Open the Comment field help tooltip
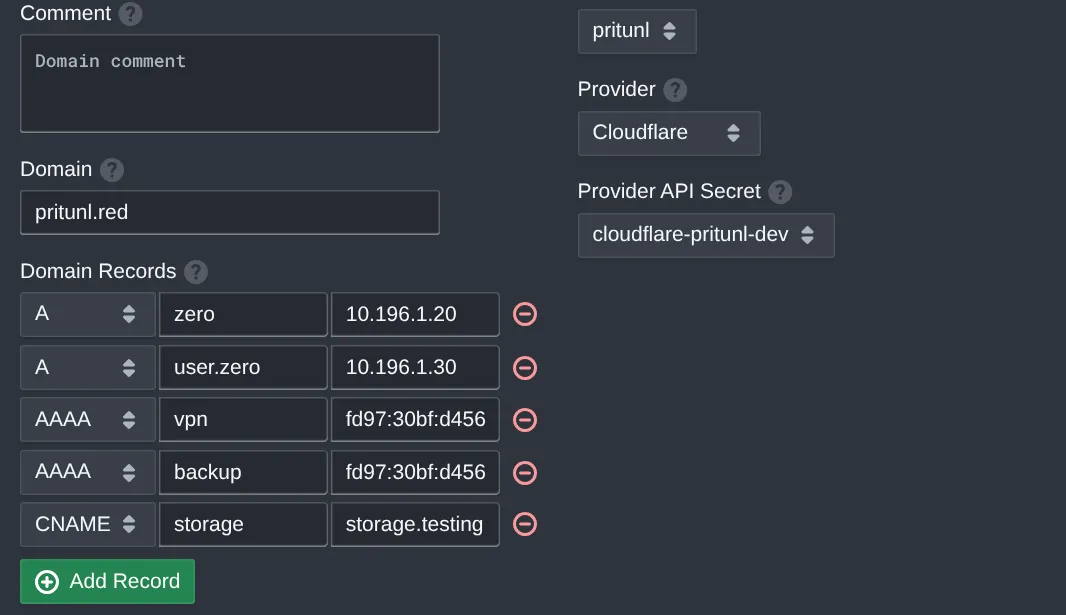 tap(129, 14)
